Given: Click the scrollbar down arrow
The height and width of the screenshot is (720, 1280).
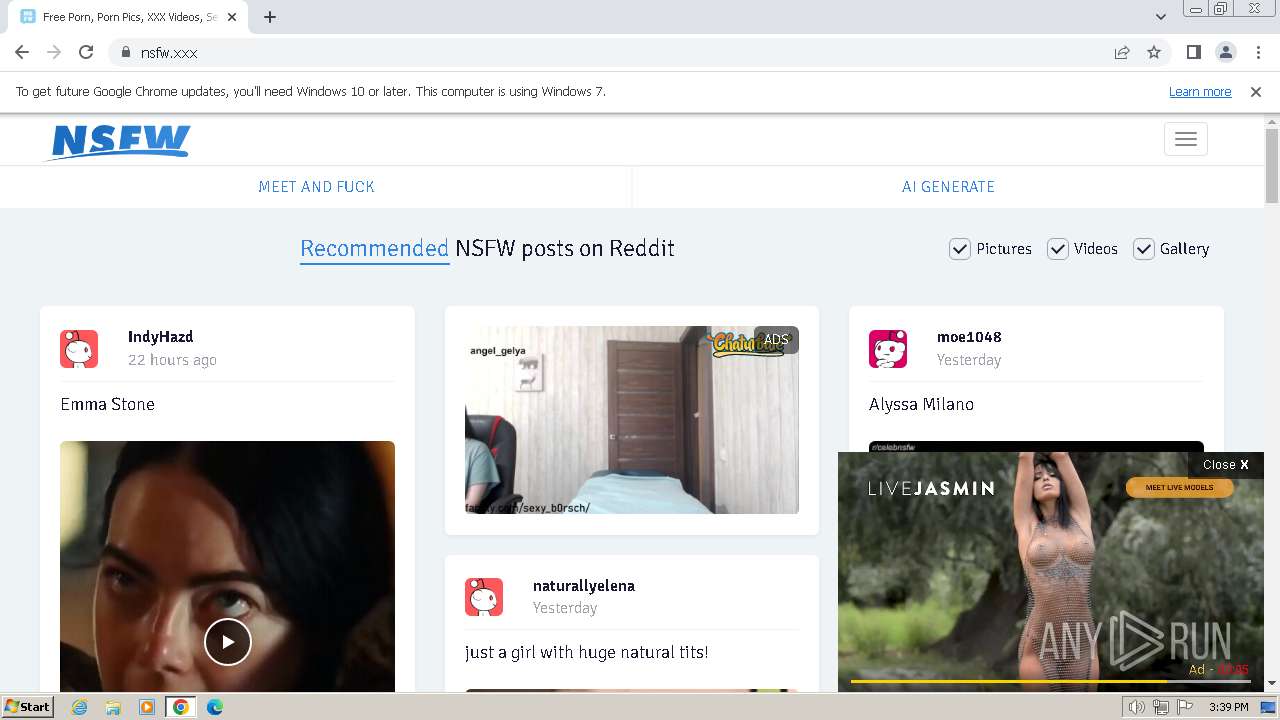Looking at the screenshot, I should pyautogui.click(x=1272, y=684).
